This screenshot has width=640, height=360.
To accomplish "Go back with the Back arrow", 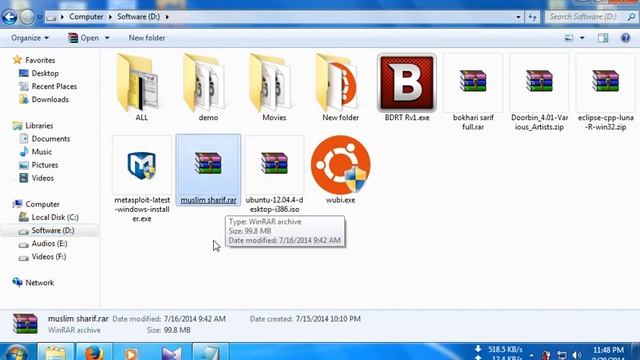I will click(x=9, y=17).
